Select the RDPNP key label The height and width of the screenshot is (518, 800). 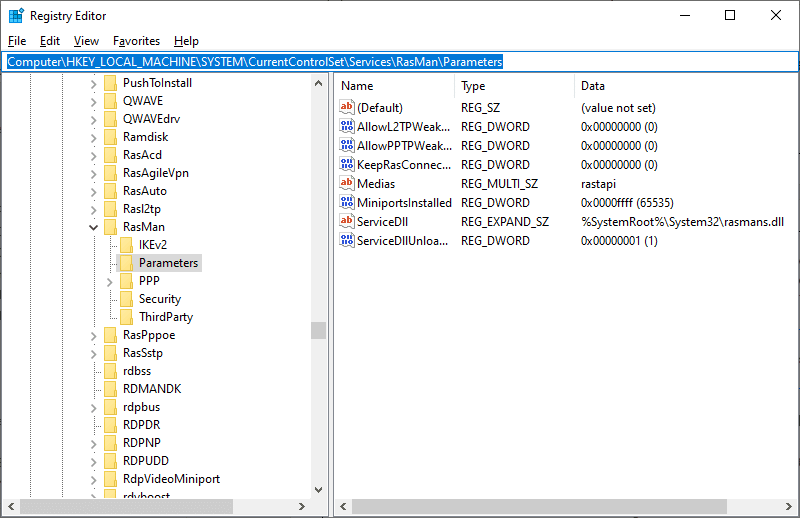142,442
